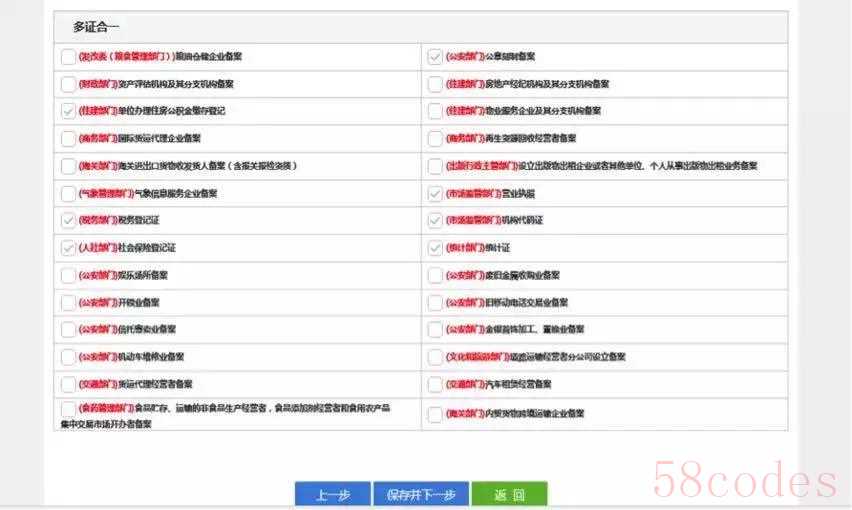Select the 国际货运代理企业备案 checkbox
The width and height of the screenshot is (852, 510).
coord(68,138)
